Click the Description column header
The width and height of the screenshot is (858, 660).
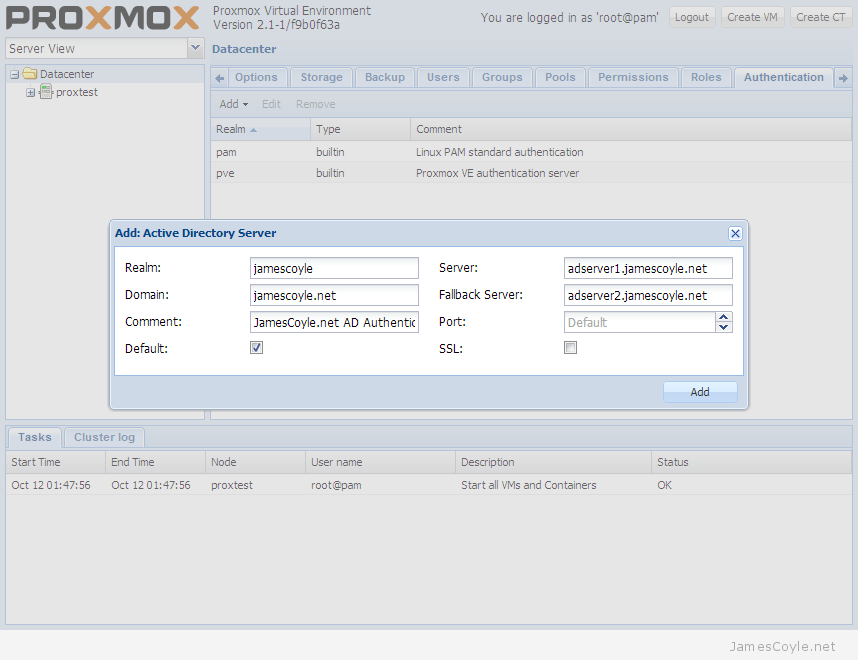tap(553, 462)
